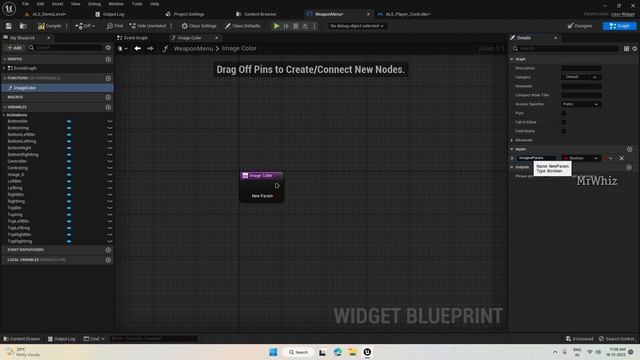Add new output parameter plus icon
This screenshot has width=640, height=360.
tap(629, 167)
